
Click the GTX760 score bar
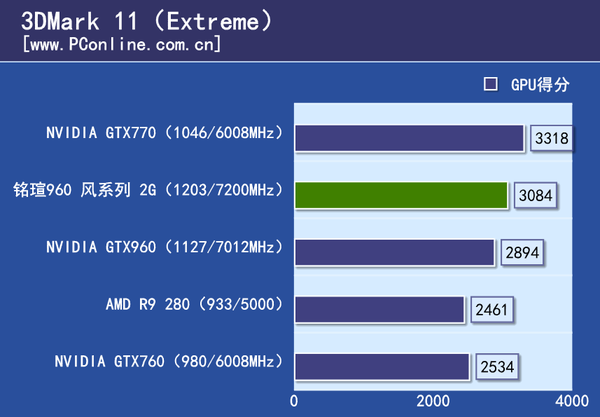[382, 367]
